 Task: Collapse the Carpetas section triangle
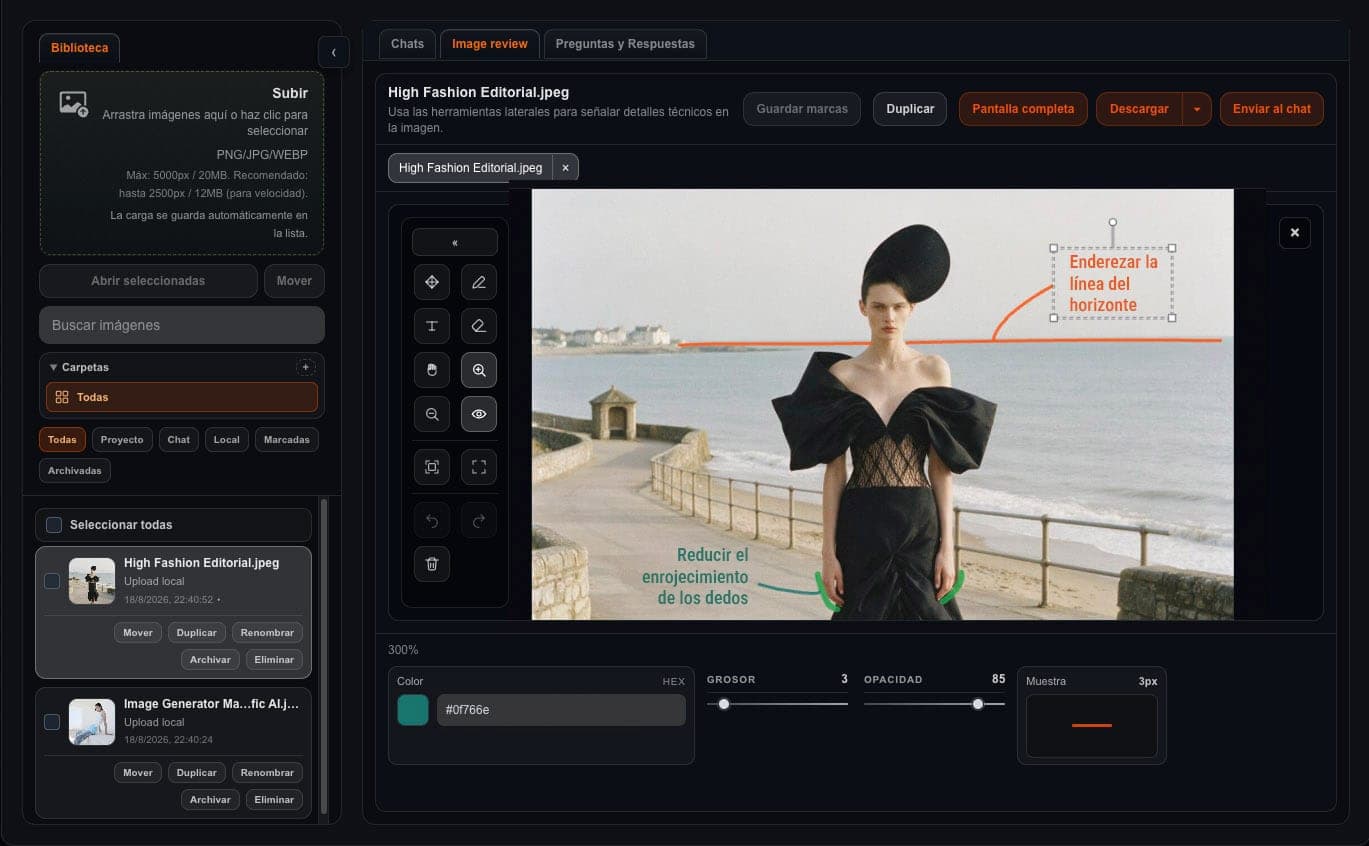(x=53, y=367)
